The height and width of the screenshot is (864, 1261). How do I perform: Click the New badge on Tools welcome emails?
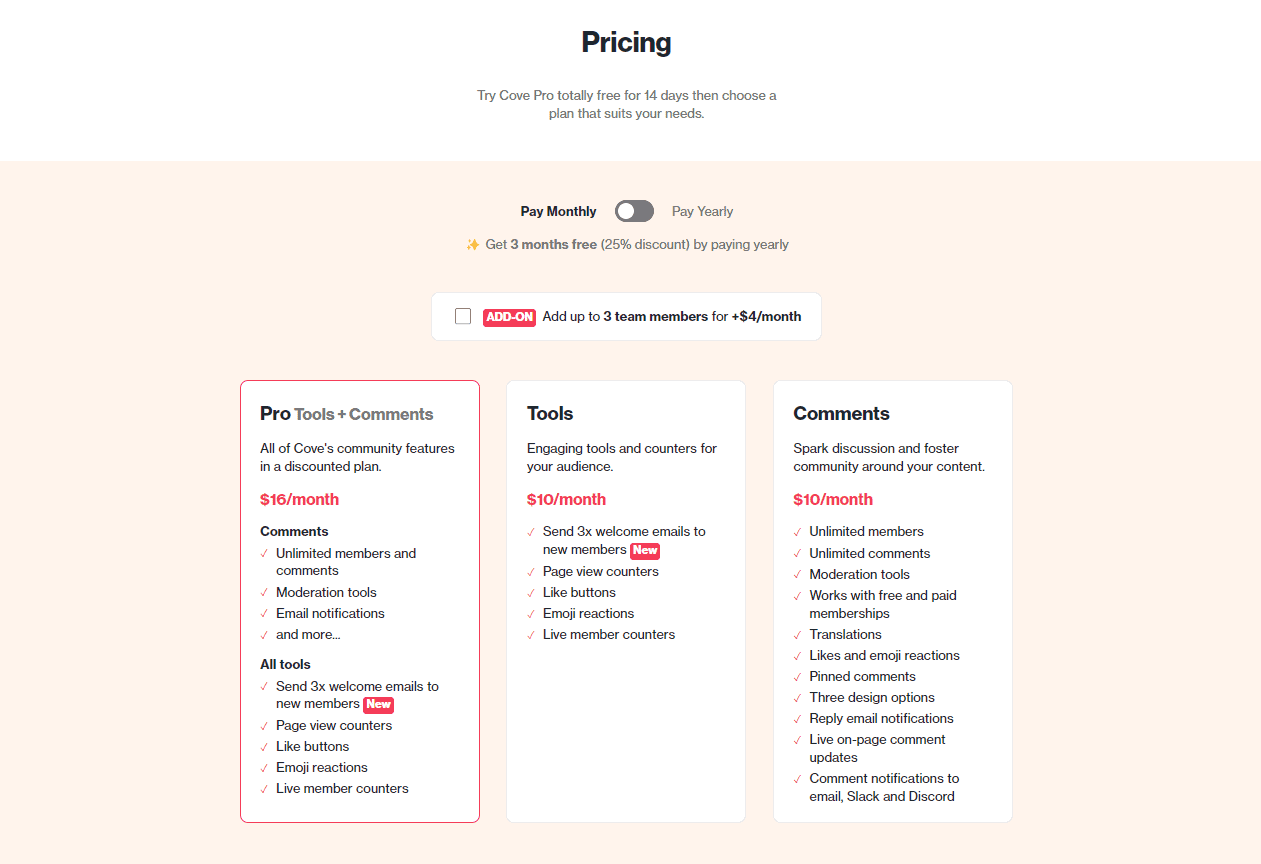pos(645,550)
